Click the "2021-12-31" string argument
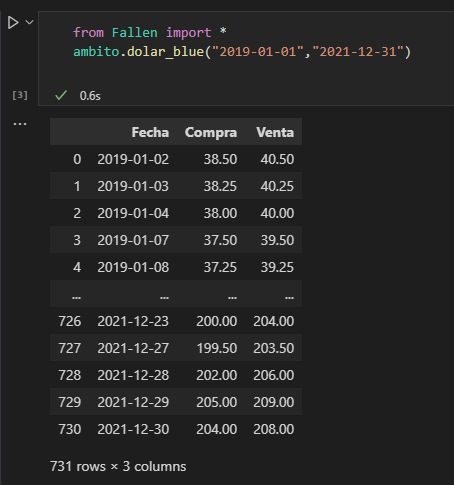This screenshot has width=454, height=485. [x=358, y=52]
